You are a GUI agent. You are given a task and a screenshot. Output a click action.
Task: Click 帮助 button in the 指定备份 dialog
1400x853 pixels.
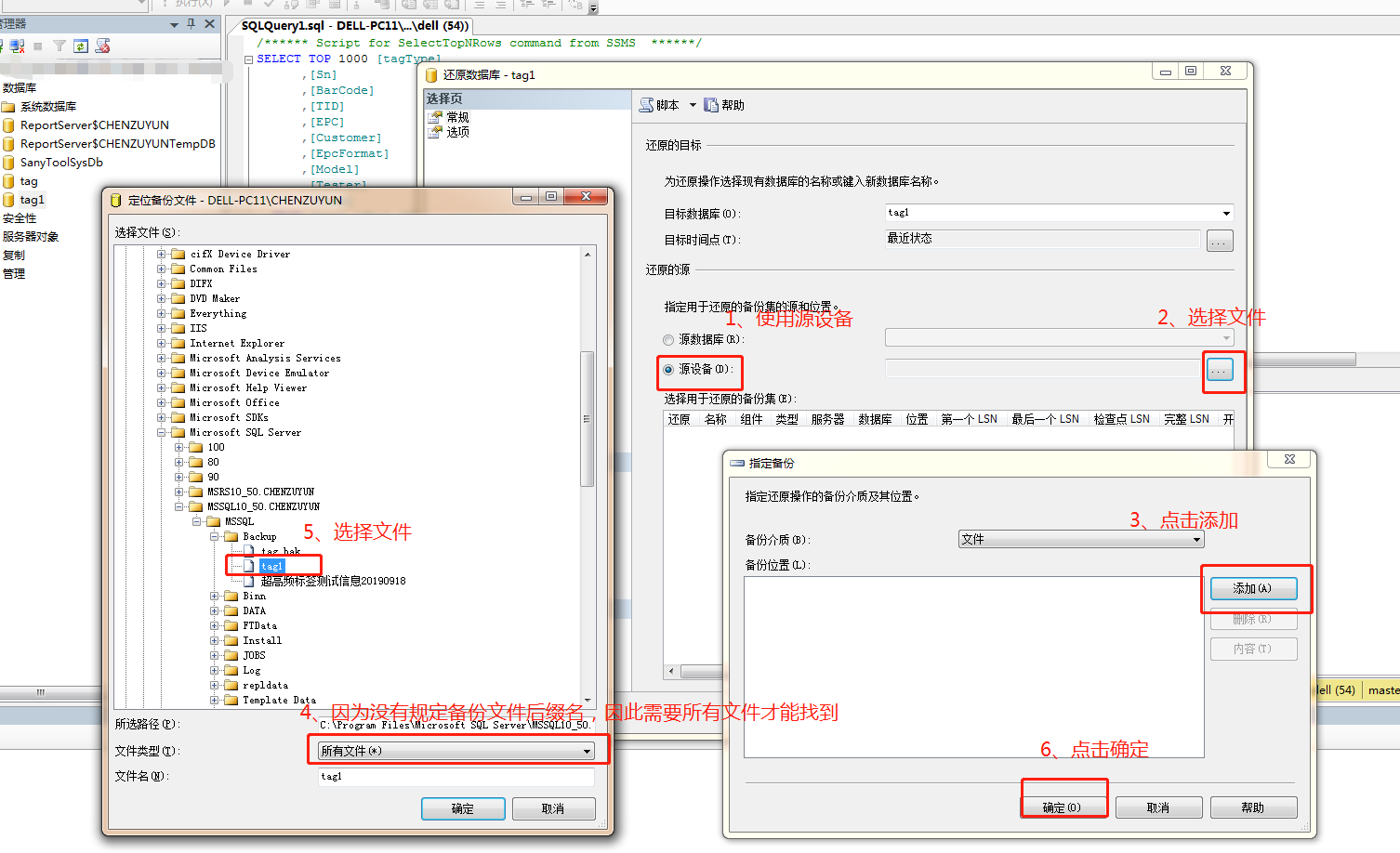pos(1253,807)
